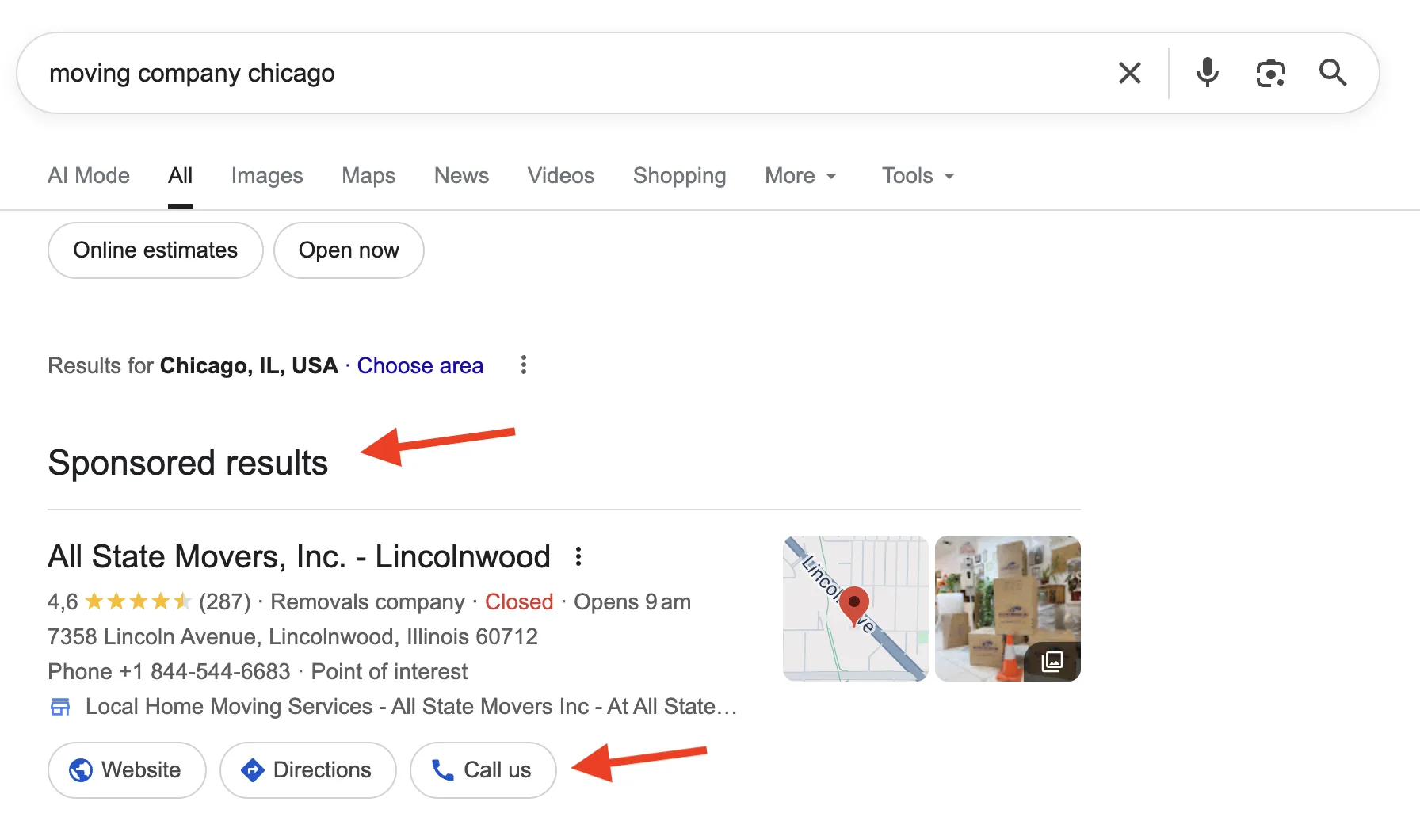Open the map thumbnail of Lincoln Avenue
The height and width of the screenshot is (840, 1420).
click(x=855, y=608)
